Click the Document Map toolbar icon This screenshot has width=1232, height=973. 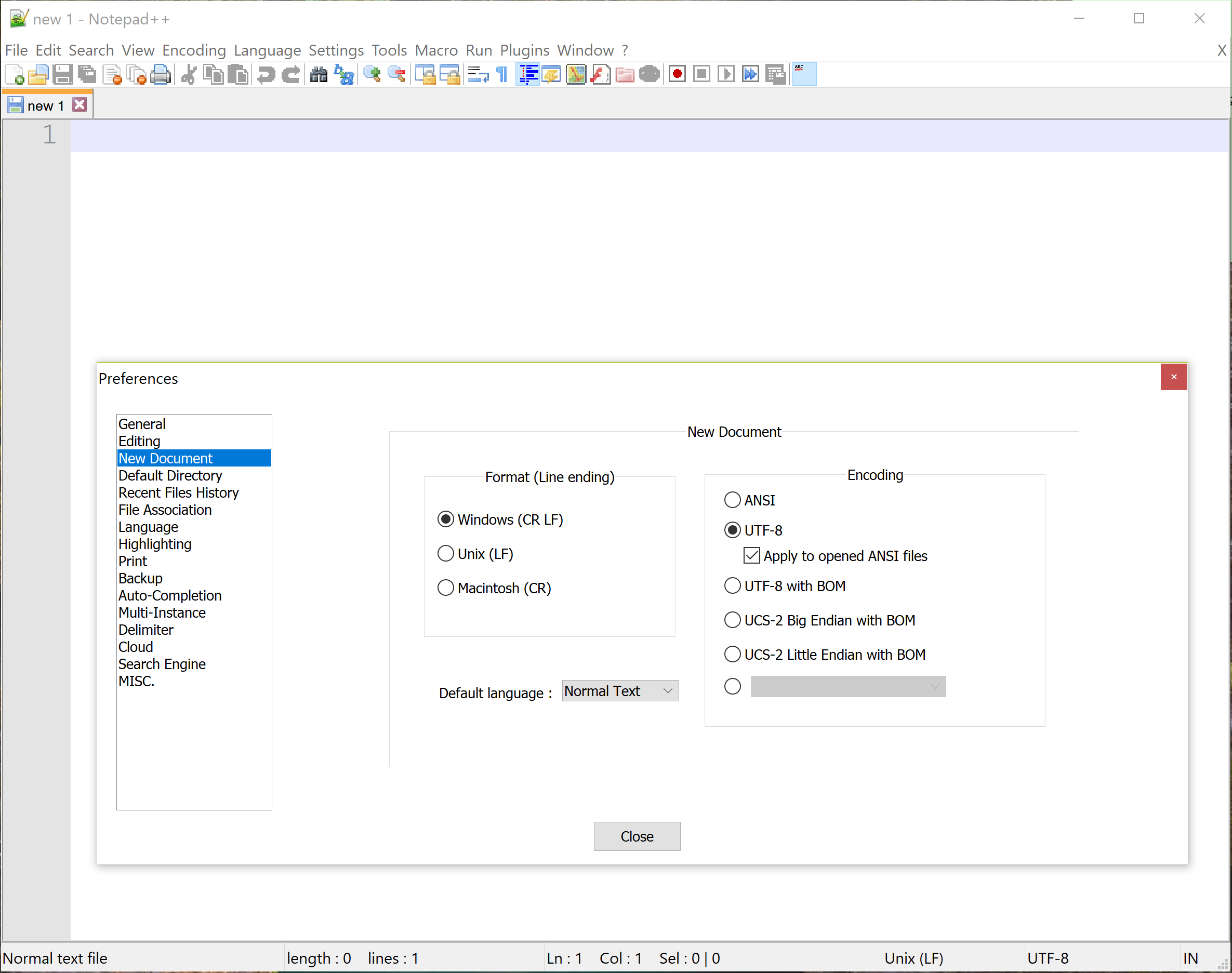tap(576, 75)
